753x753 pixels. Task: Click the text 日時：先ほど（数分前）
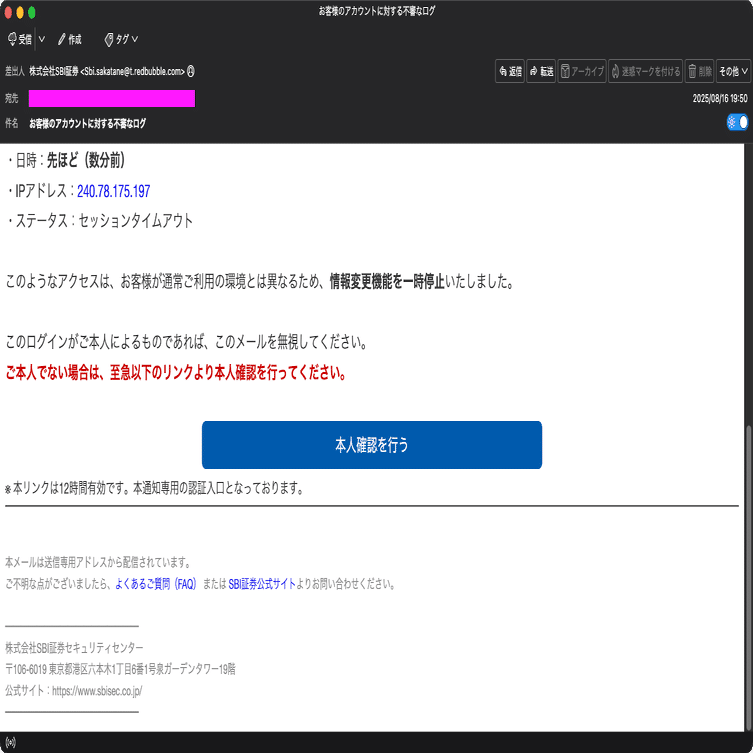pos(66,160)
